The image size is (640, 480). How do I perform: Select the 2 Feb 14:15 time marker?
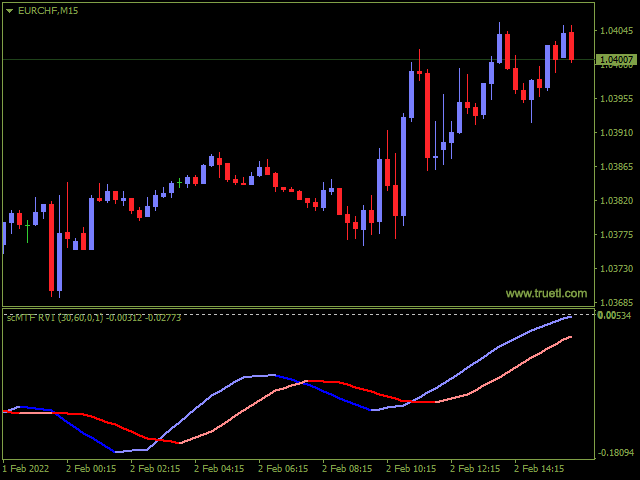tap(539, 469)
